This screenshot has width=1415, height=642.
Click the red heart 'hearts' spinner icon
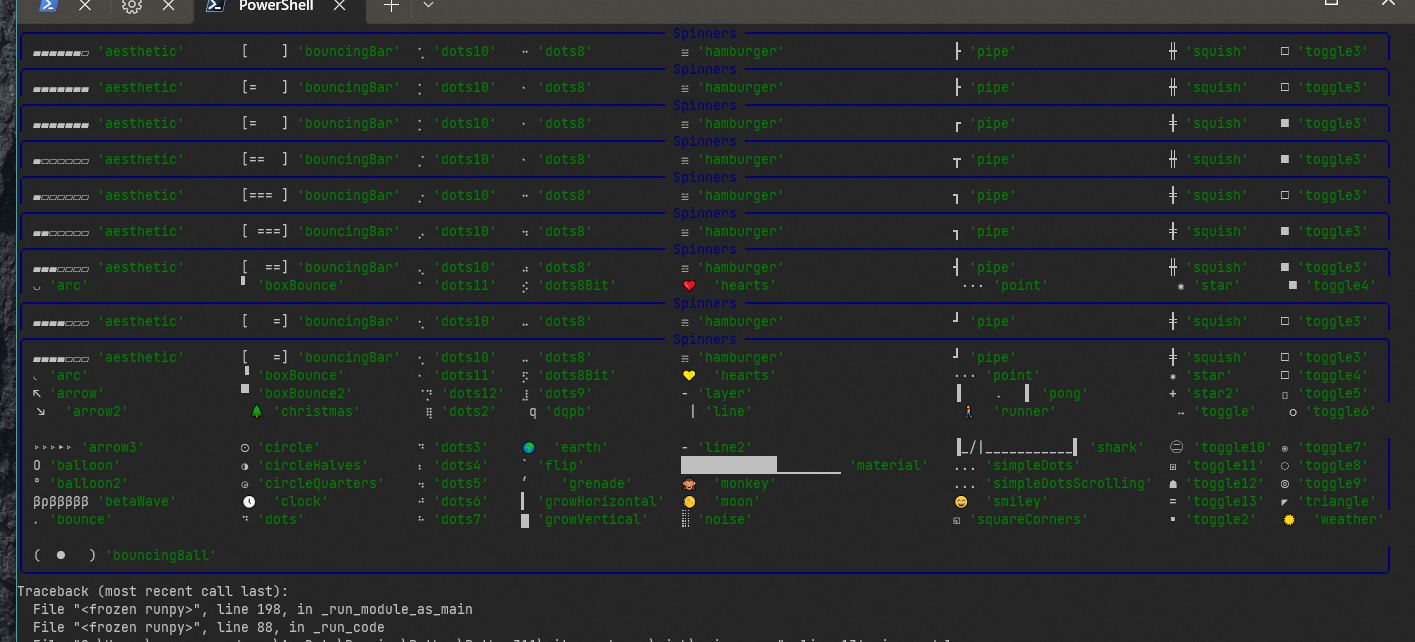[x=692, y=285]
